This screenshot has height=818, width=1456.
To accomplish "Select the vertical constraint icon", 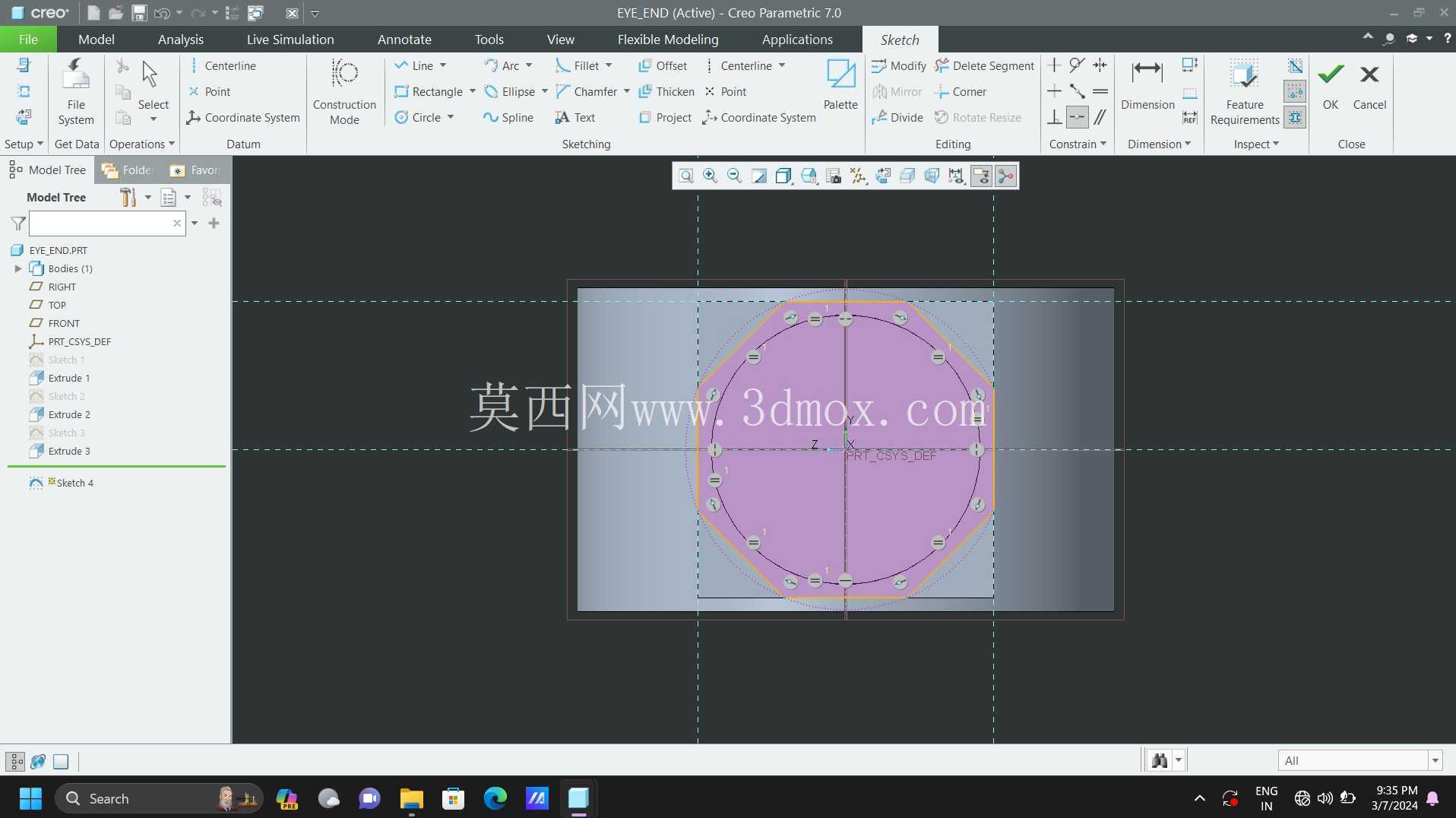I will coord(1054,65).
